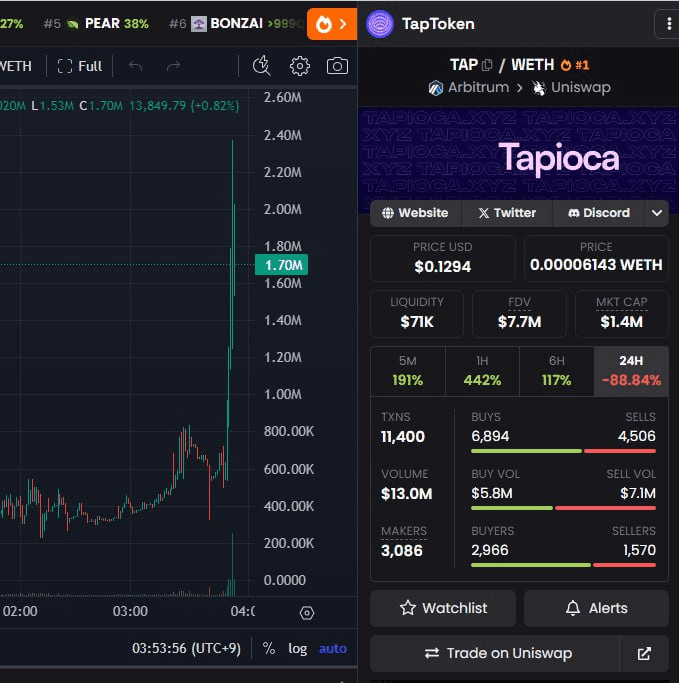Screen dimensions: 679x683
Task: Click the 03:00 time axis label
Action: tap(130, 611)
